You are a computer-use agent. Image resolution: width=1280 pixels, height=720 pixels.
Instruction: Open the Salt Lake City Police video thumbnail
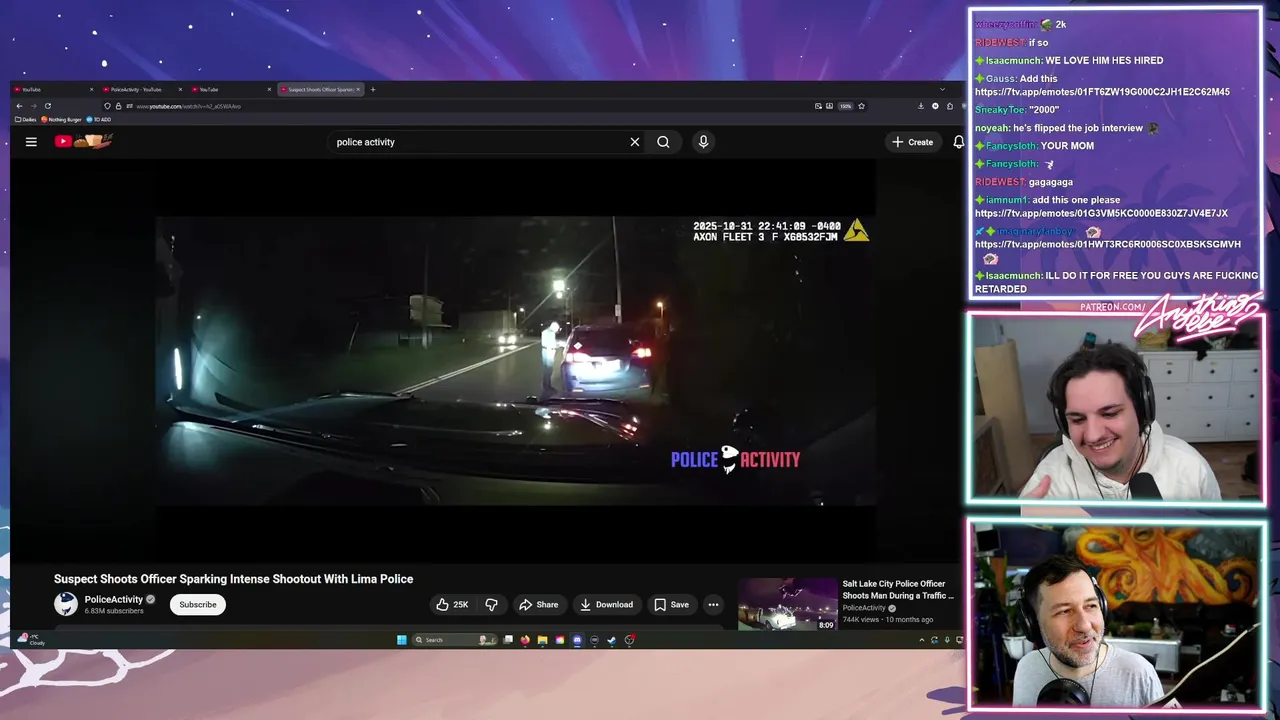coord(787,604)
